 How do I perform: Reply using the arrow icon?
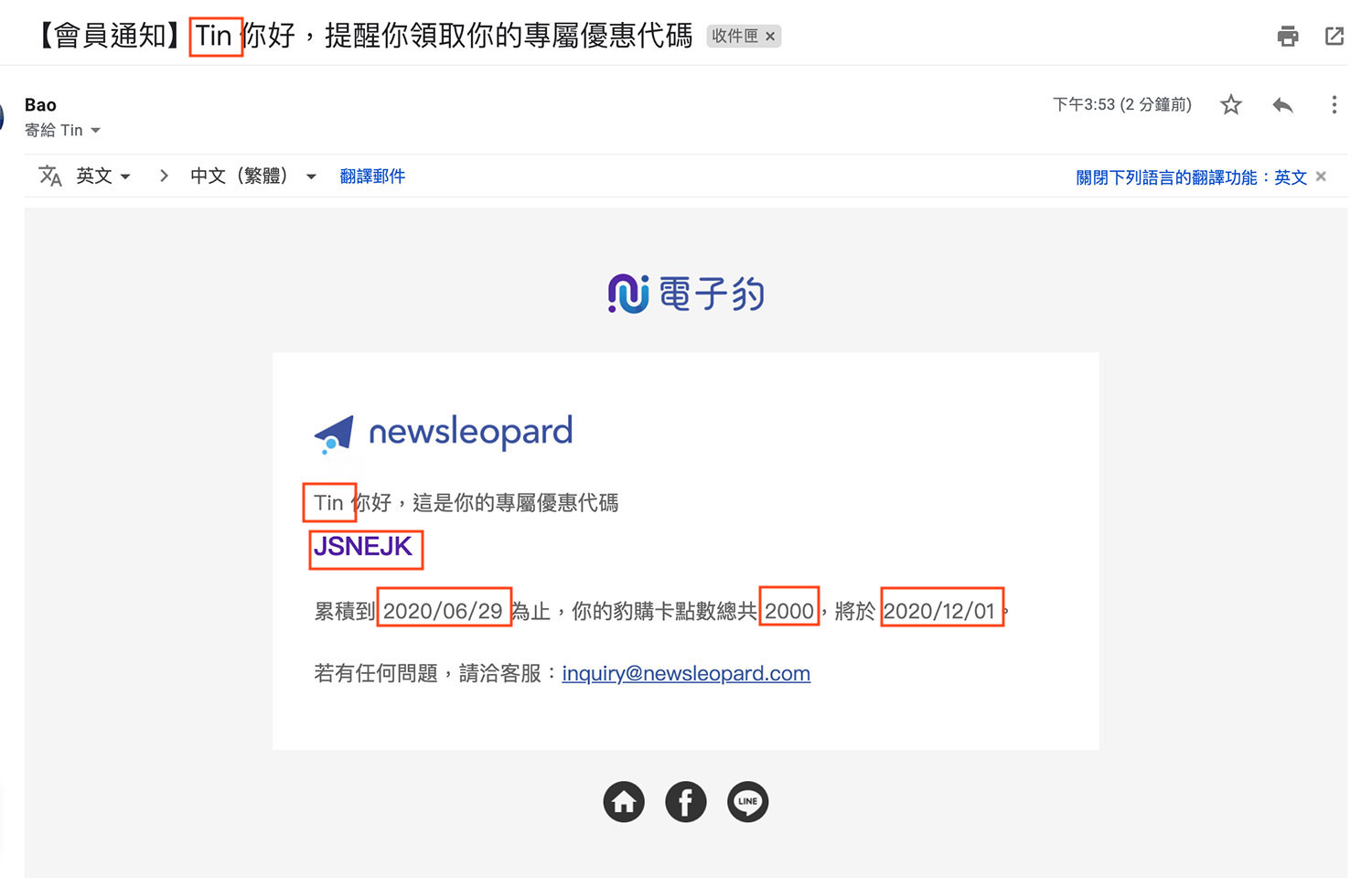click(1282, 104)
